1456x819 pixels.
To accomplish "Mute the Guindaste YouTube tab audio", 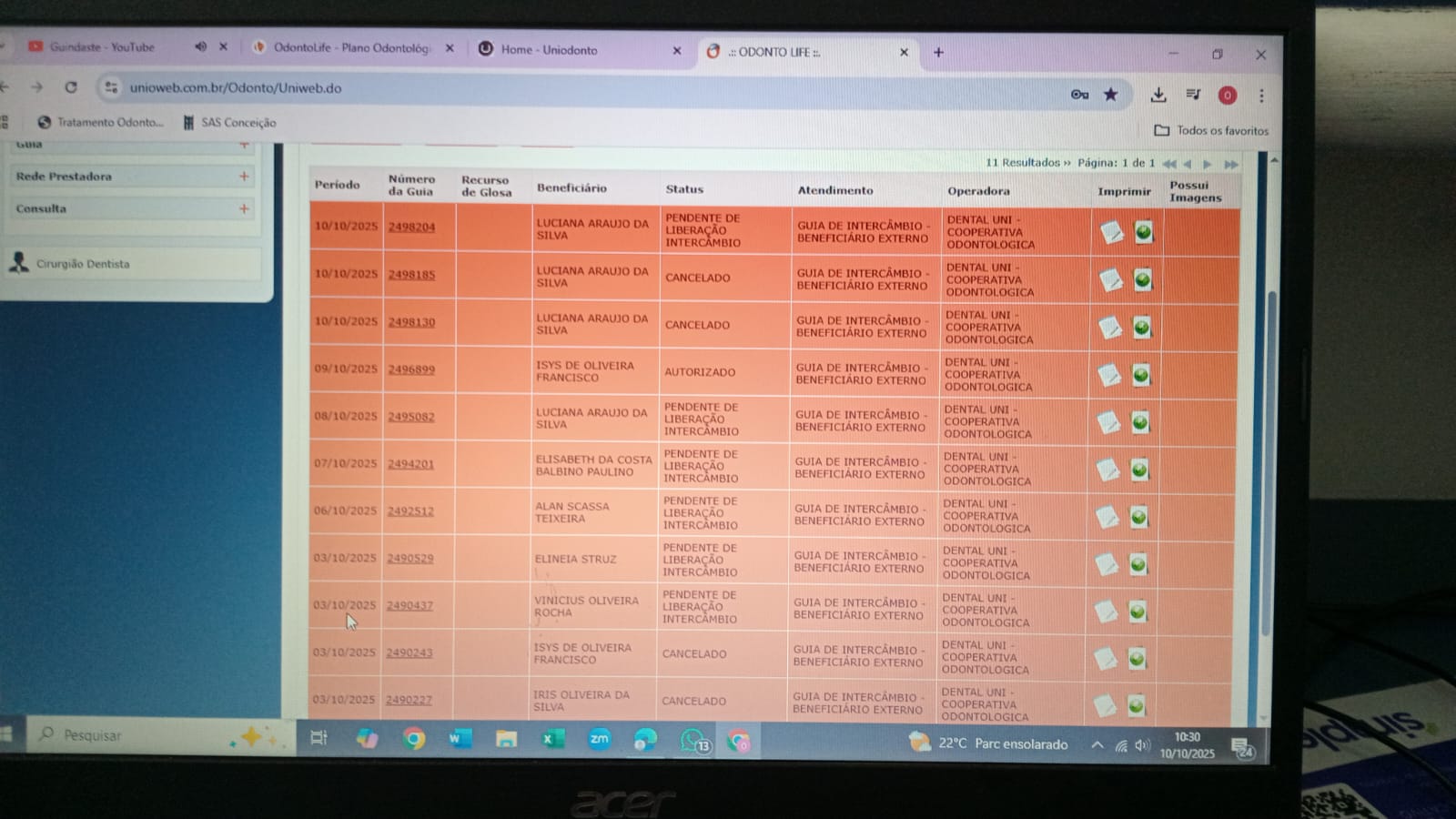I will [201, 46].
